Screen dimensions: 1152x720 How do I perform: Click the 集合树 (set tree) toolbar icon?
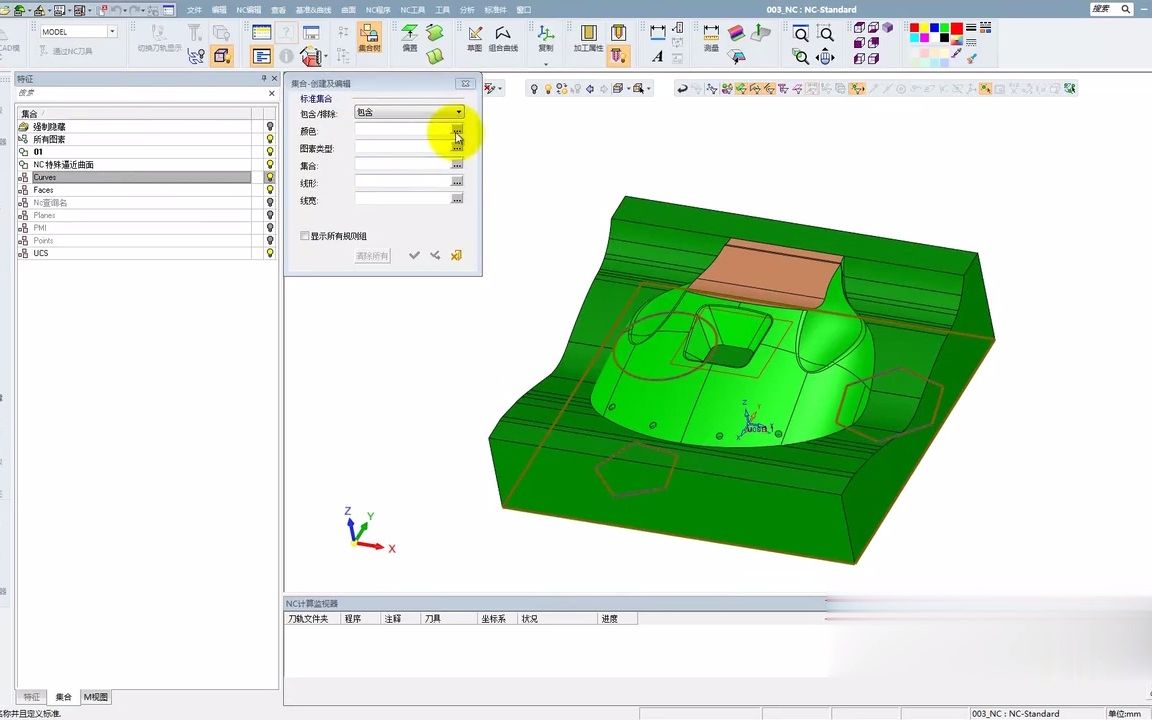[x=369, y=38]
